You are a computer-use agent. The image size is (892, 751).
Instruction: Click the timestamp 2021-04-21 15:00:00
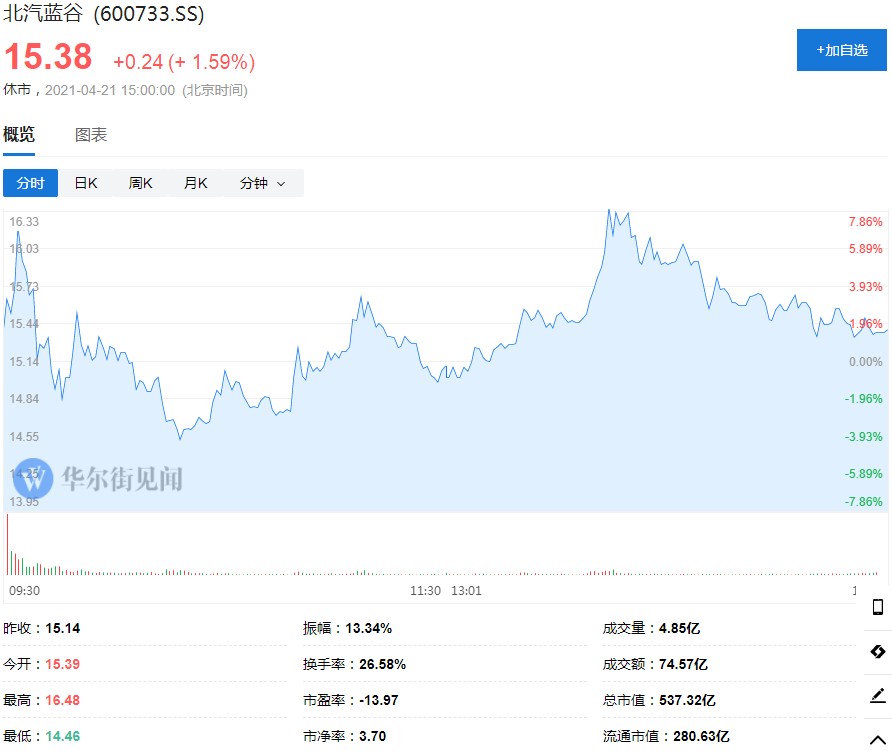tap(110, 90)
